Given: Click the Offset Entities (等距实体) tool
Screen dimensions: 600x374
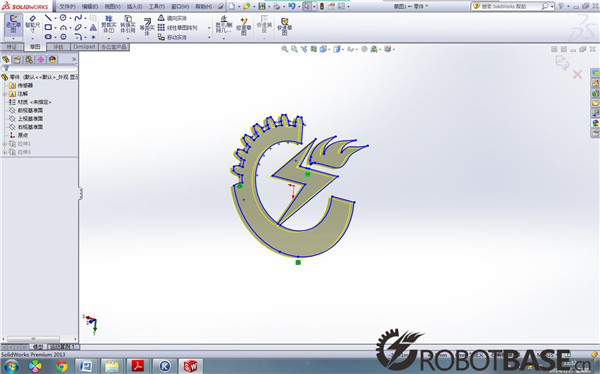Looking at the screenshot, I should [x=147, y=26].
